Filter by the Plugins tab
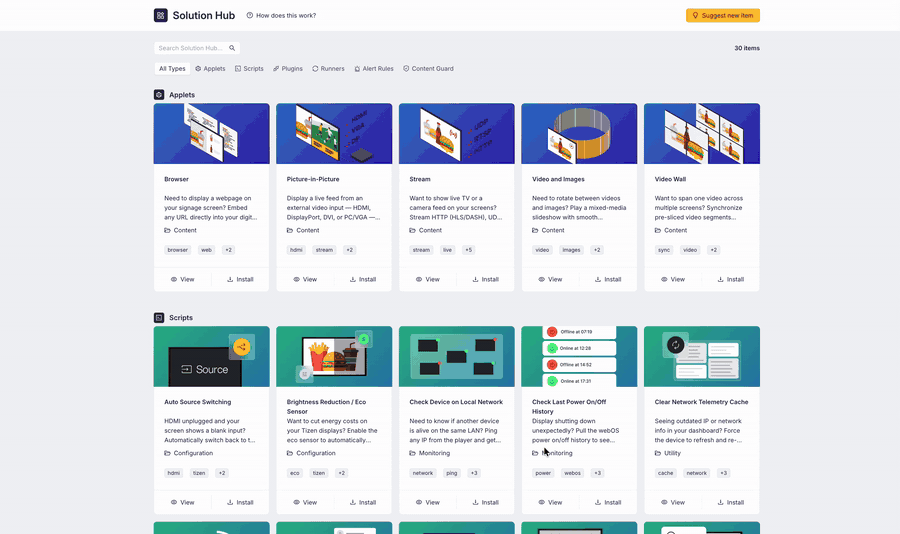This screenshot has height=534, width=900. pos(288,68)
